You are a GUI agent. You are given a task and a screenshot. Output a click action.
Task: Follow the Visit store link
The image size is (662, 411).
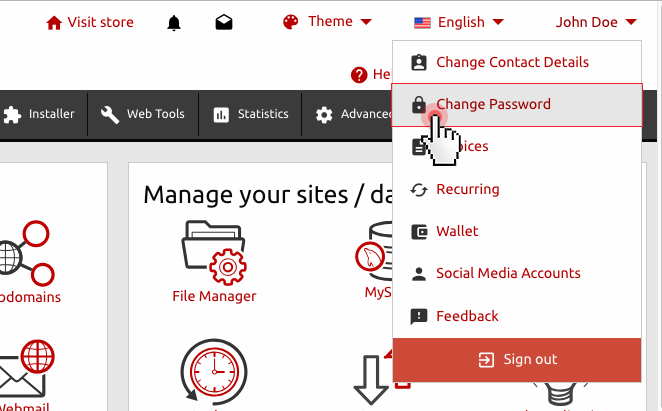[90, 22]
